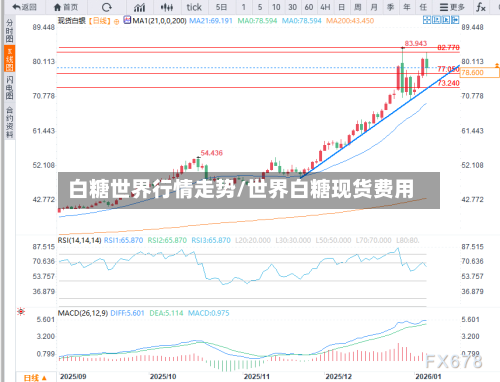Viewport: 500px width, 382px height.
Task: Click the second chart layout icon at top right
Action: click(x=436, y=20)
